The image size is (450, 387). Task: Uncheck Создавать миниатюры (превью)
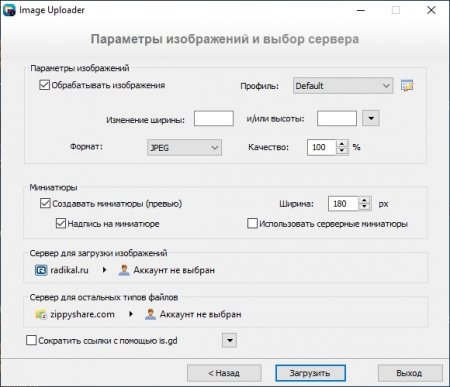tap(45, 203)
